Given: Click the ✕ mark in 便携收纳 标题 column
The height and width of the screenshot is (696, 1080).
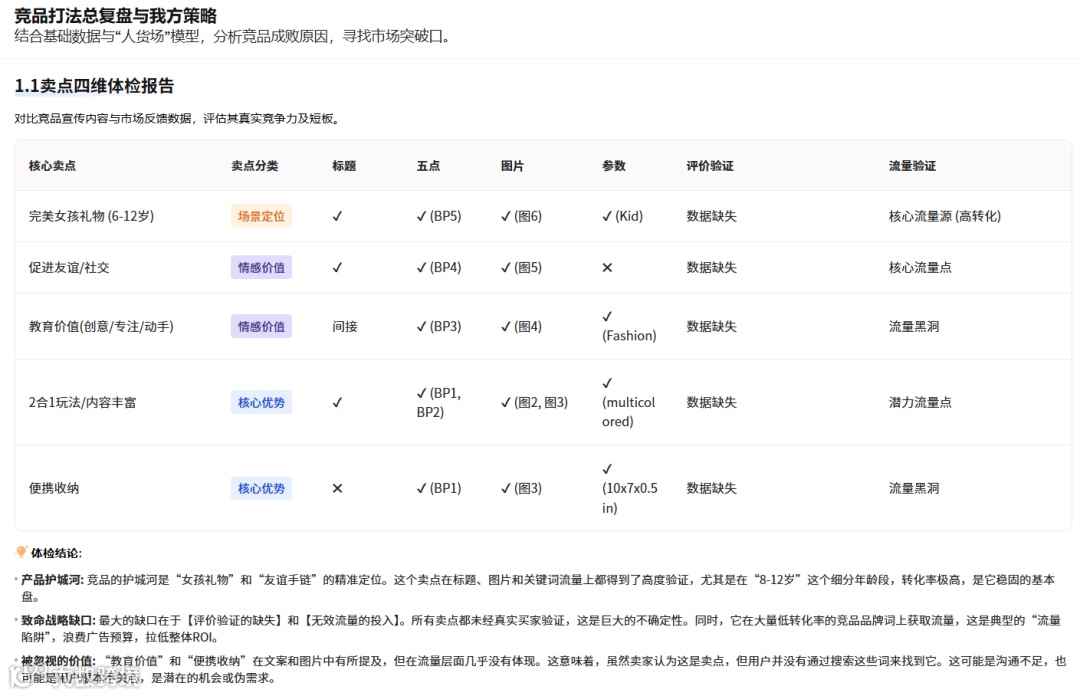Looking at the screenshot, I should [x=337, y=488].
